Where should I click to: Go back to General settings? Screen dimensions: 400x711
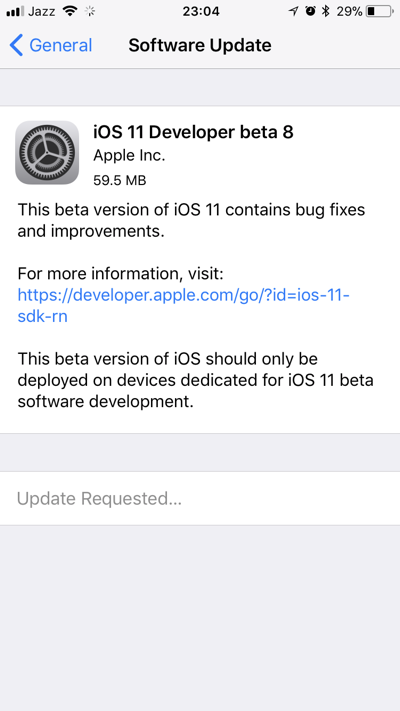click(x=50, y=45)
